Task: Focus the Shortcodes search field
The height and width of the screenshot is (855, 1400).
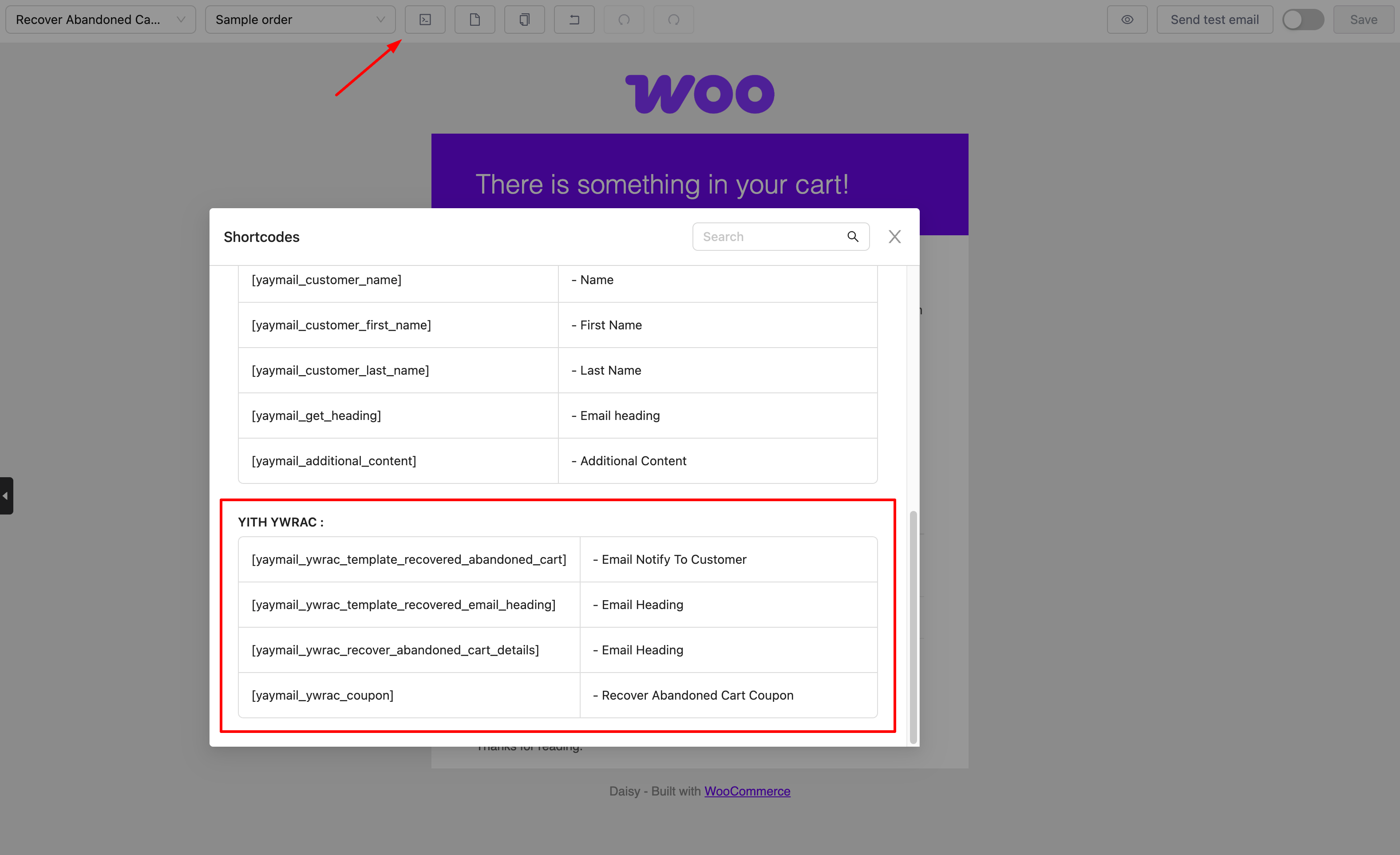Action: click(x=770, y=236)
